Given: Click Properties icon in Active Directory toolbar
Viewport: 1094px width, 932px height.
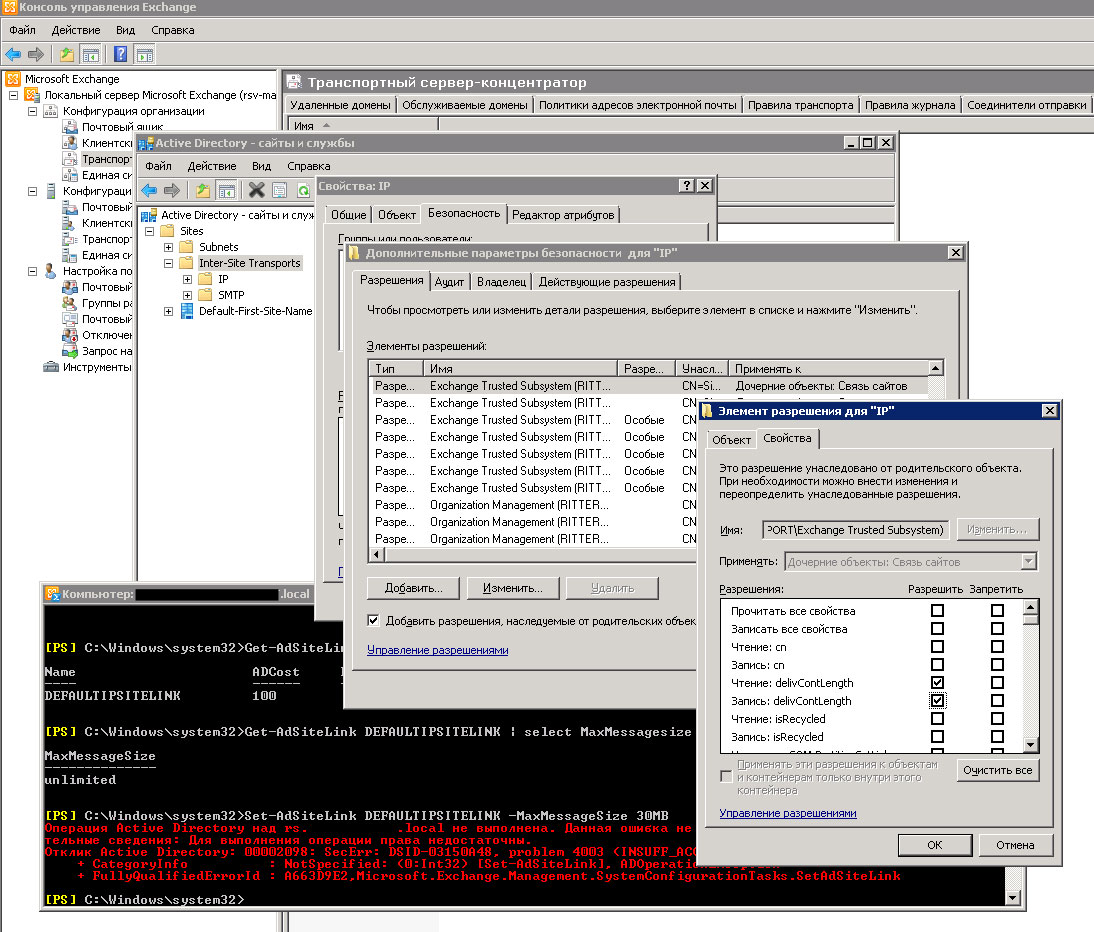Looking at the screenshot, I should point(280,190).
